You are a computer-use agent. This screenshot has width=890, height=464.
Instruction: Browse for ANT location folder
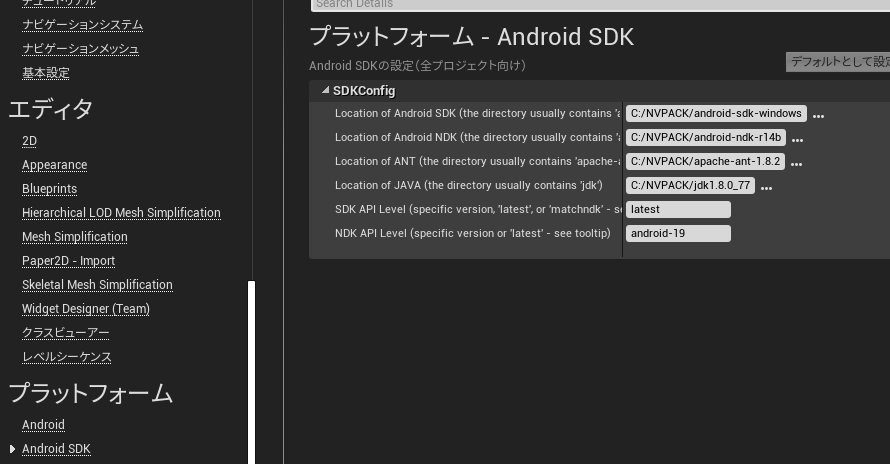pos(796,163)
